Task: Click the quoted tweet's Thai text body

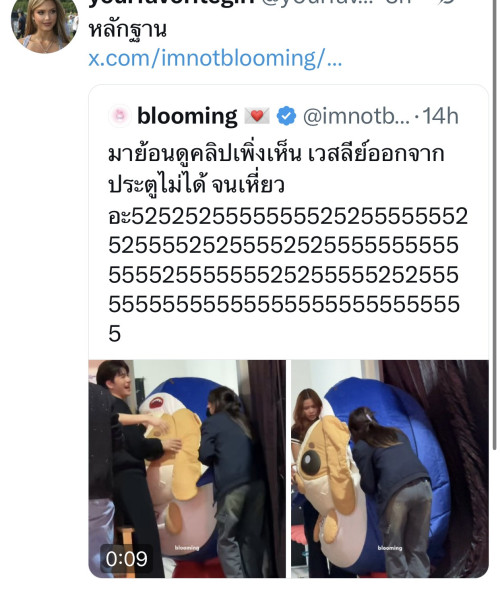Action: point(276,170)
